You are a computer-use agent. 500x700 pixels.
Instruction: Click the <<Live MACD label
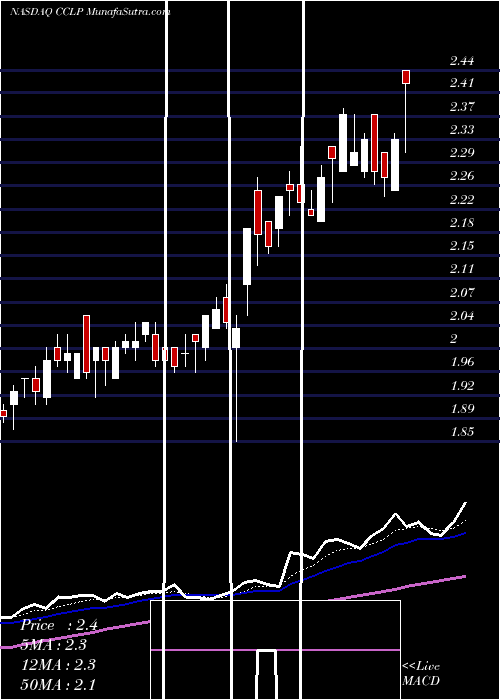(x=421, y=673)
